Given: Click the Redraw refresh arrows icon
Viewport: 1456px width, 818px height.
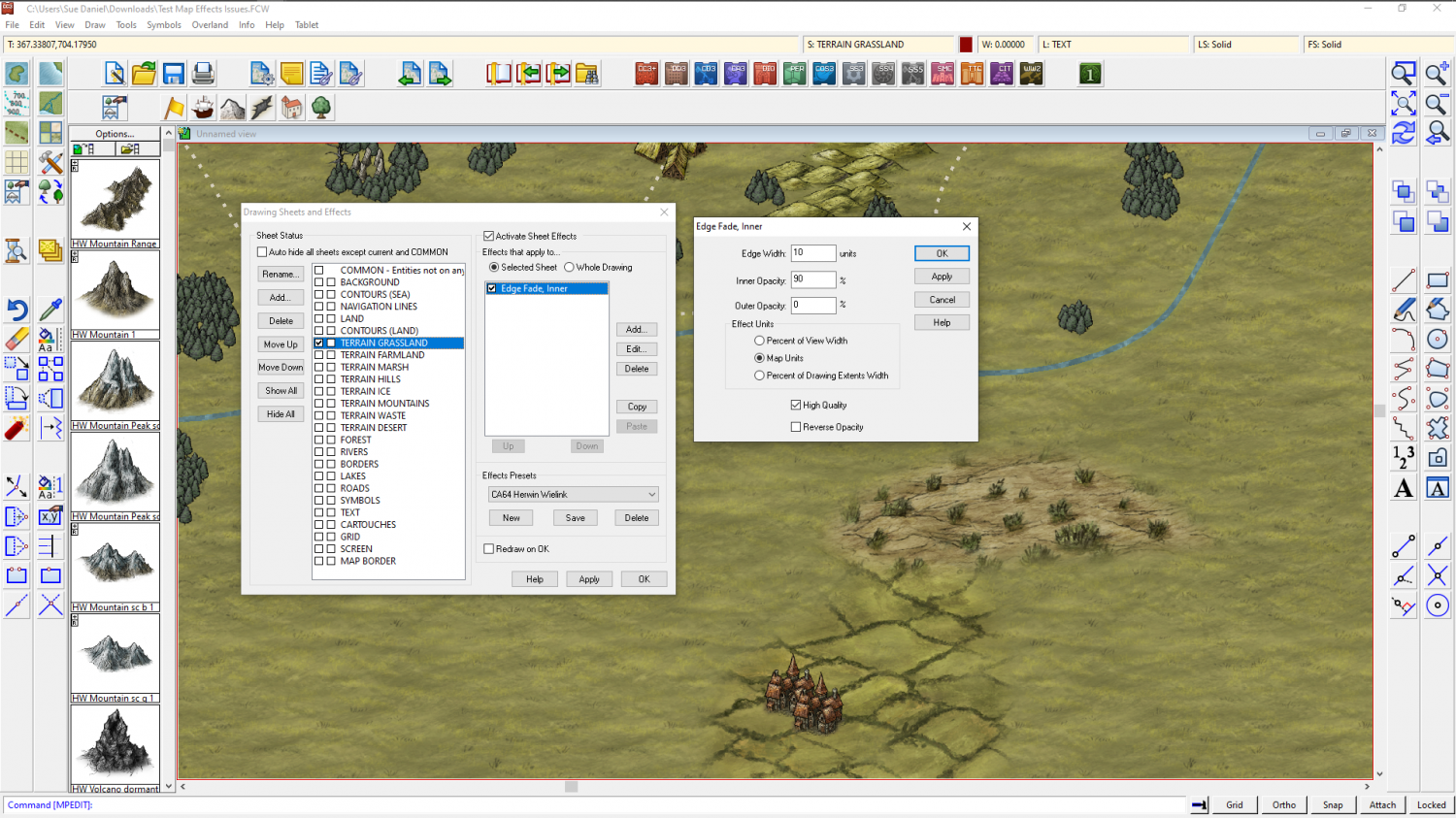Looking at the screenshot, I should tap(1404, 133).
